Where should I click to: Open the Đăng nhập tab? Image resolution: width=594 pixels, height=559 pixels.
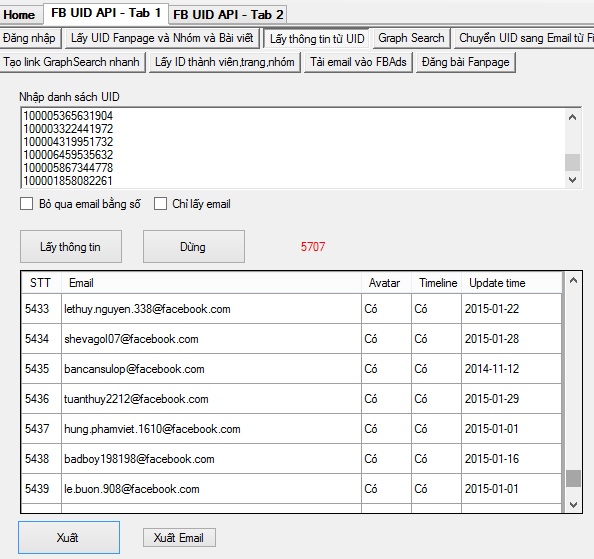click(29, 38)
